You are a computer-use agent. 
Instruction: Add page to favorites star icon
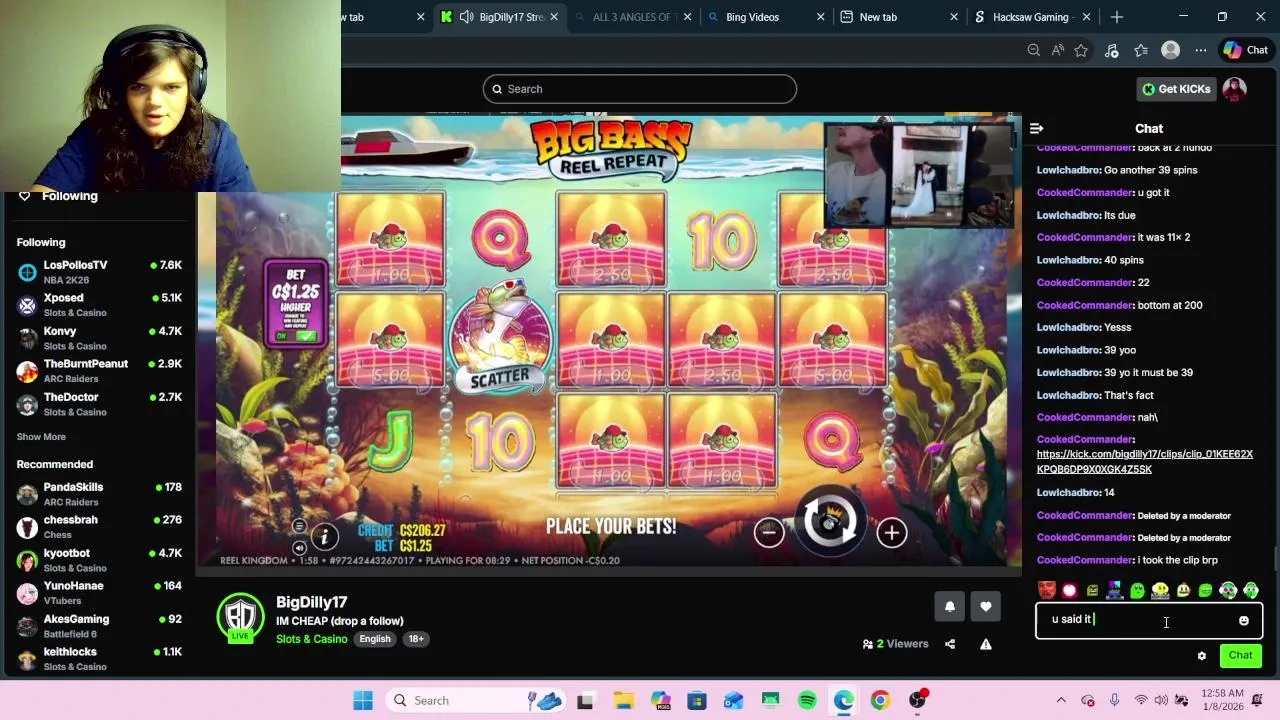pyautogui.click(x=1081, y=50)
